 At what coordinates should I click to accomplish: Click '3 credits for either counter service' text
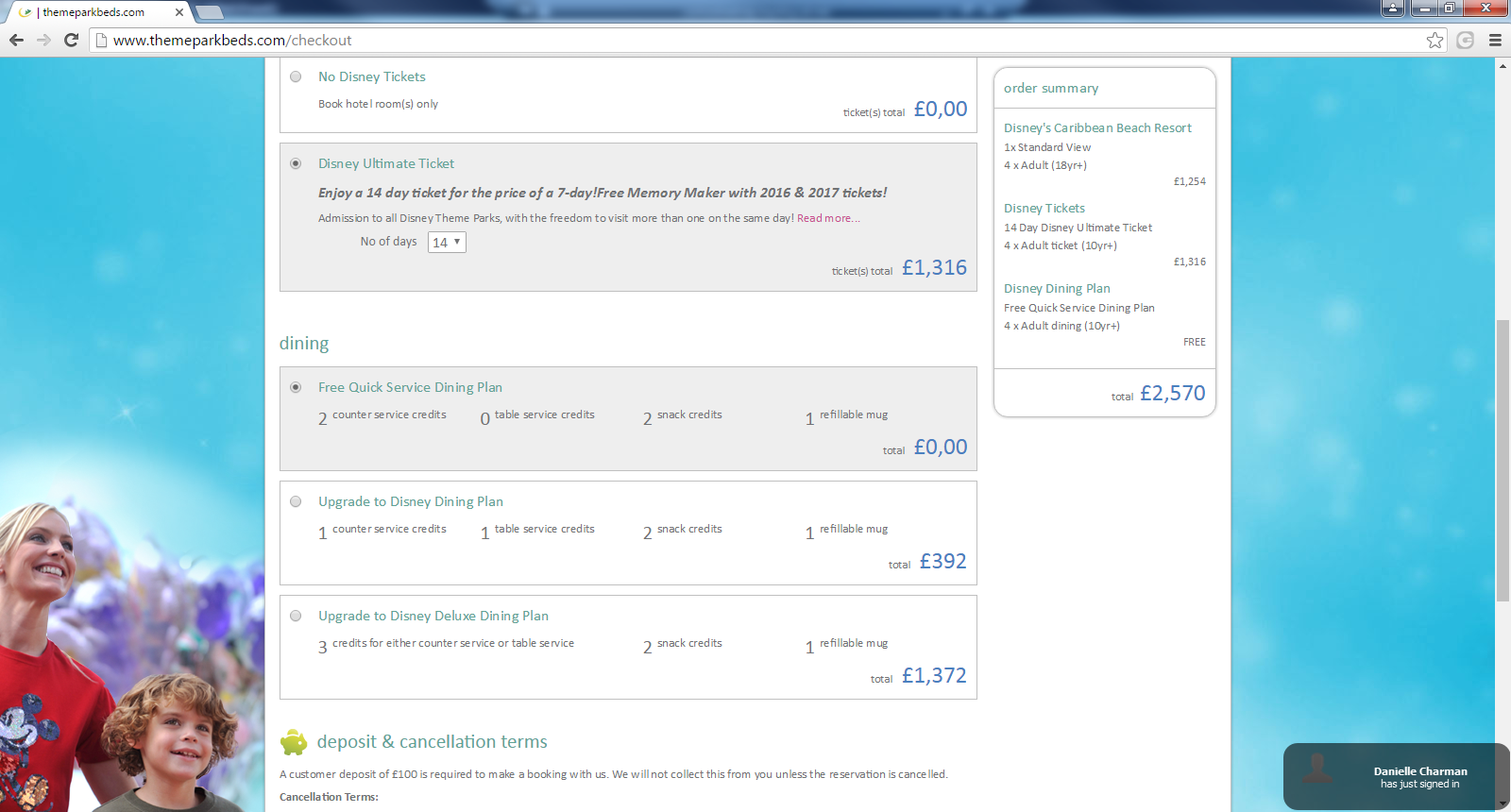(446, 644)
